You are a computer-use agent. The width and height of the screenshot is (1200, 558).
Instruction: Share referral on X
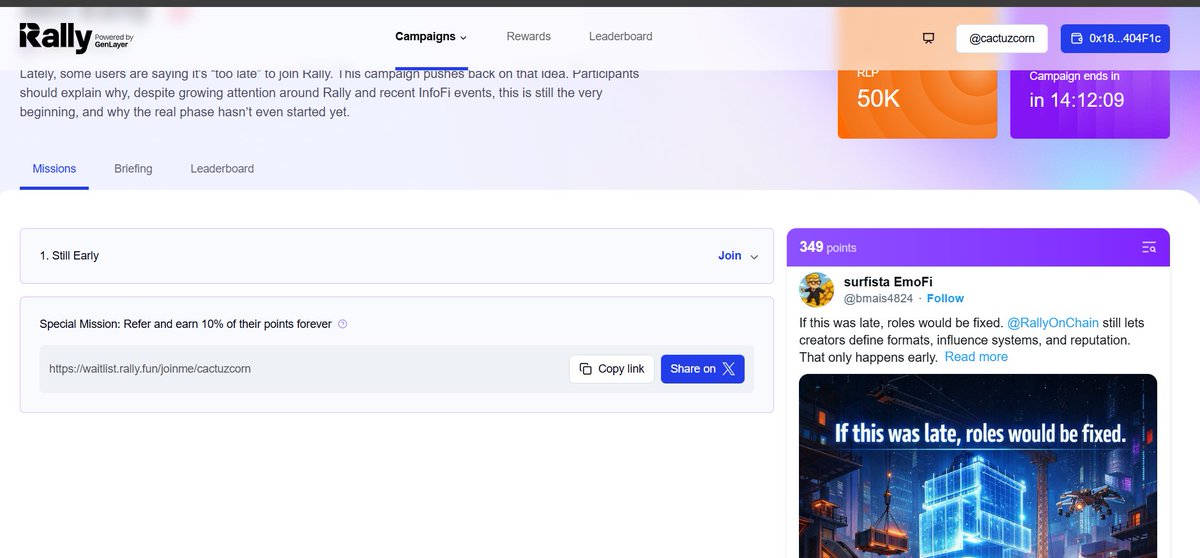(702, 369)
